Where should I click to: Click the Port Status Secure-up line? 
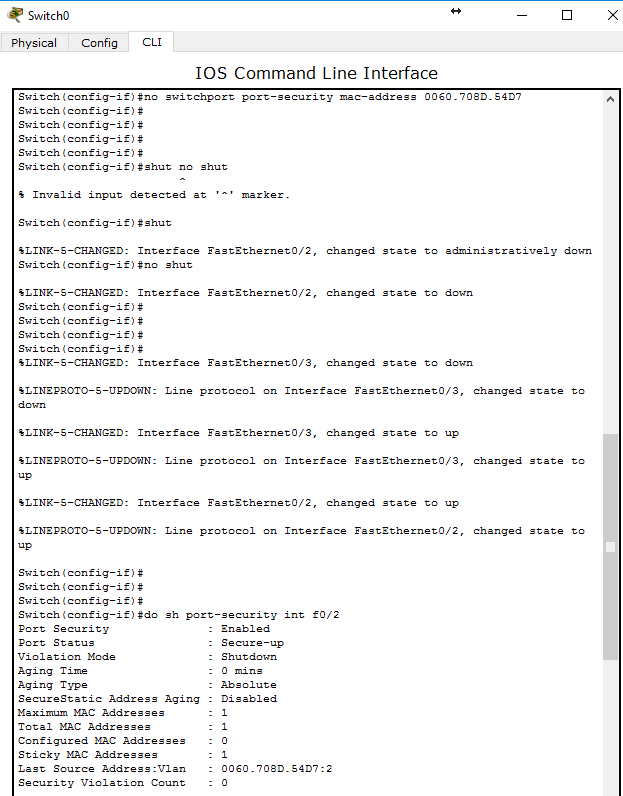pos(151,643)
